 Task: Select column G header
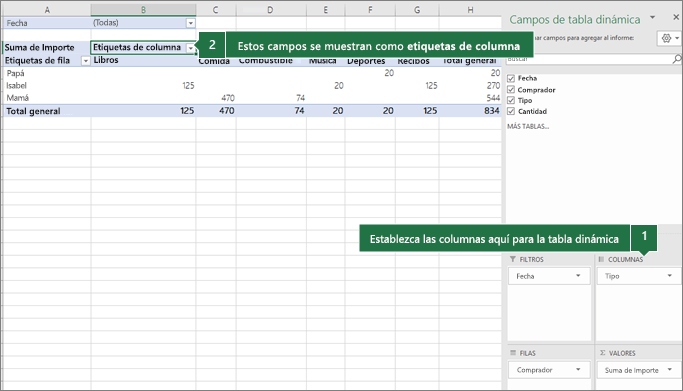click(417, 10)
